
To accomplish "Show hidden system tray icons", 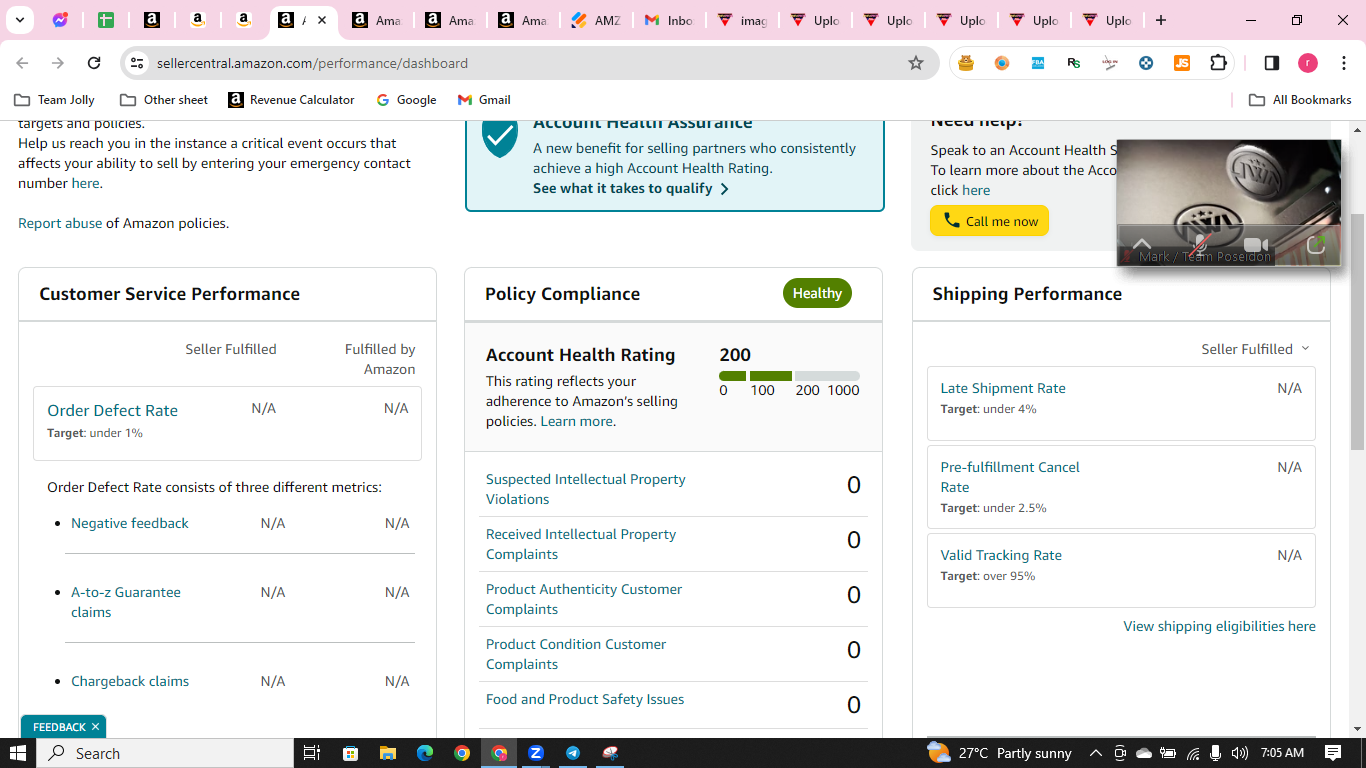I will point(1095,753).
